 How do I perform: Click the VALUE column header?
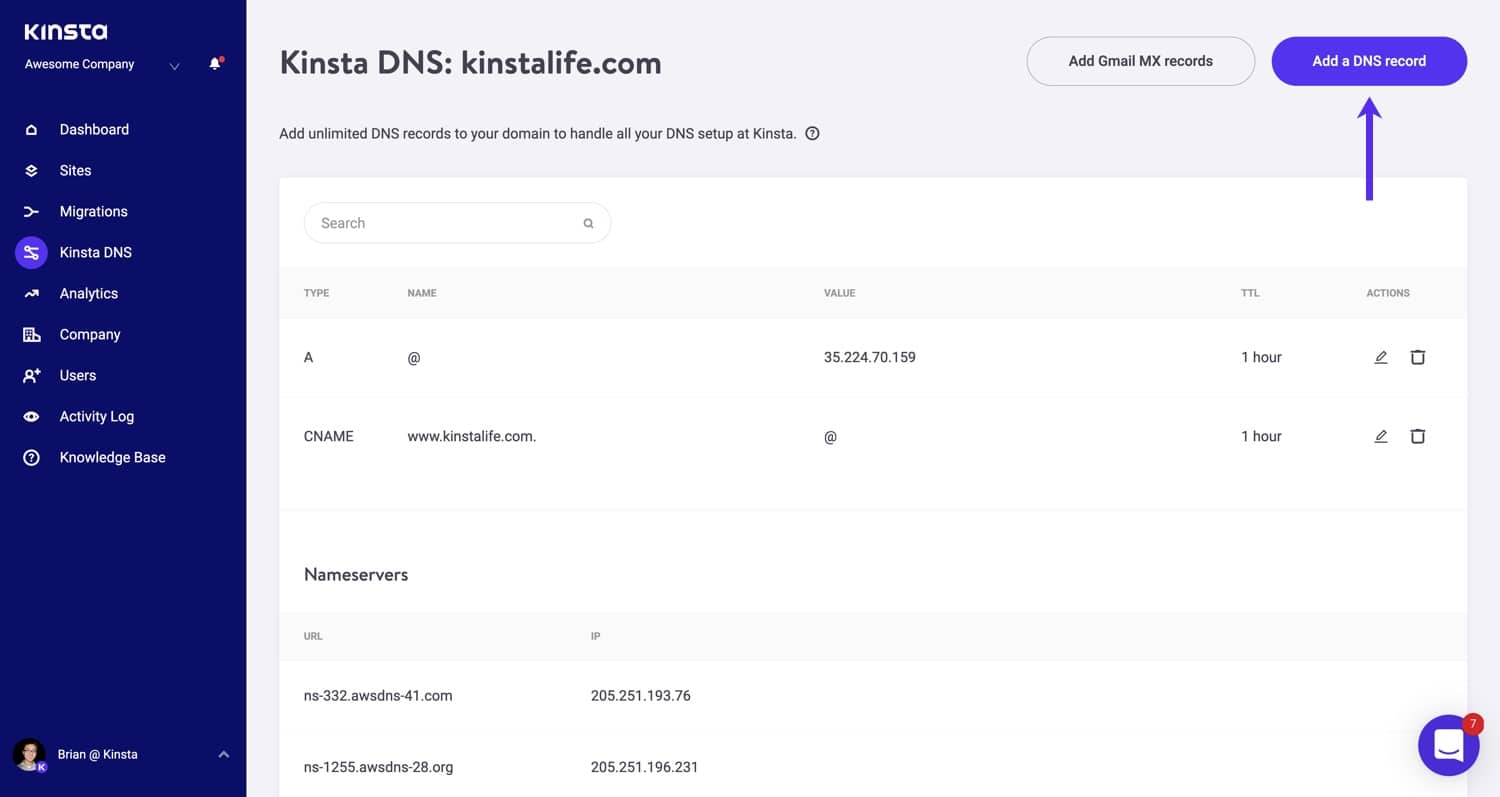point(839,293)
